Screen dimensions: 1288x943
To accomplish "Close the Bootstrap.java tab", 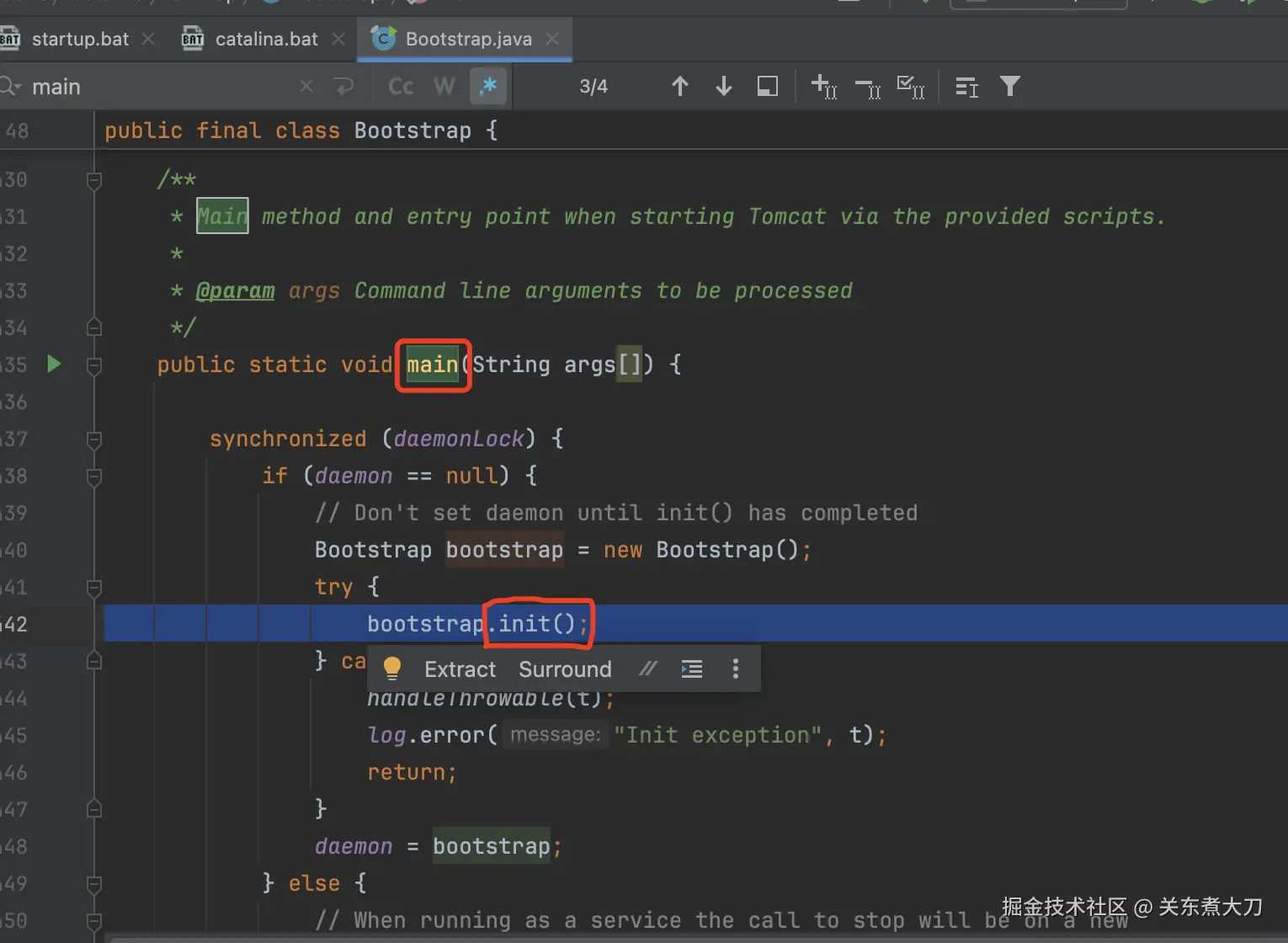I will point(552,39).
